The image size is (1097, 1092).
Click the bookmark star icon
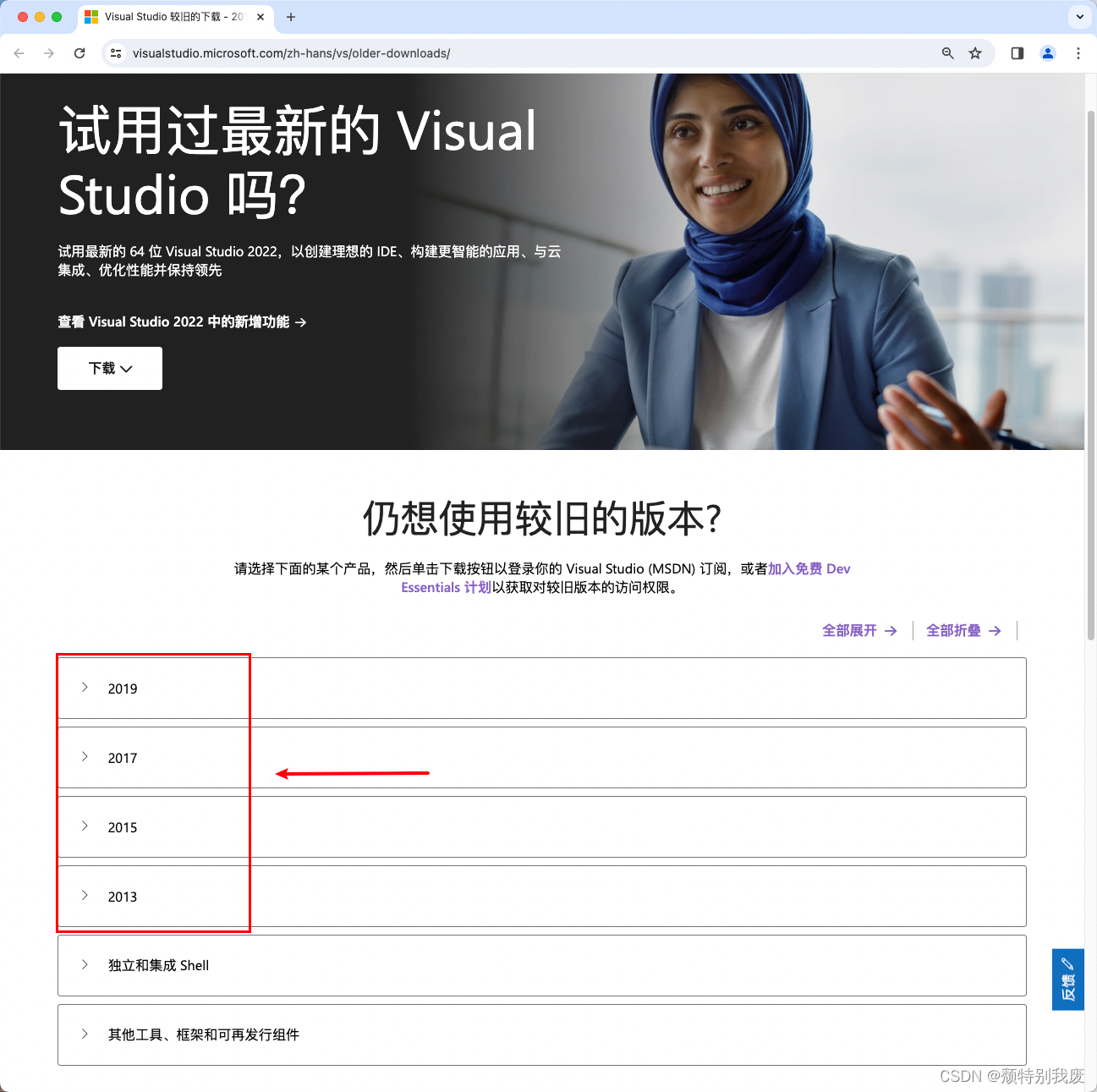(975, 52)
